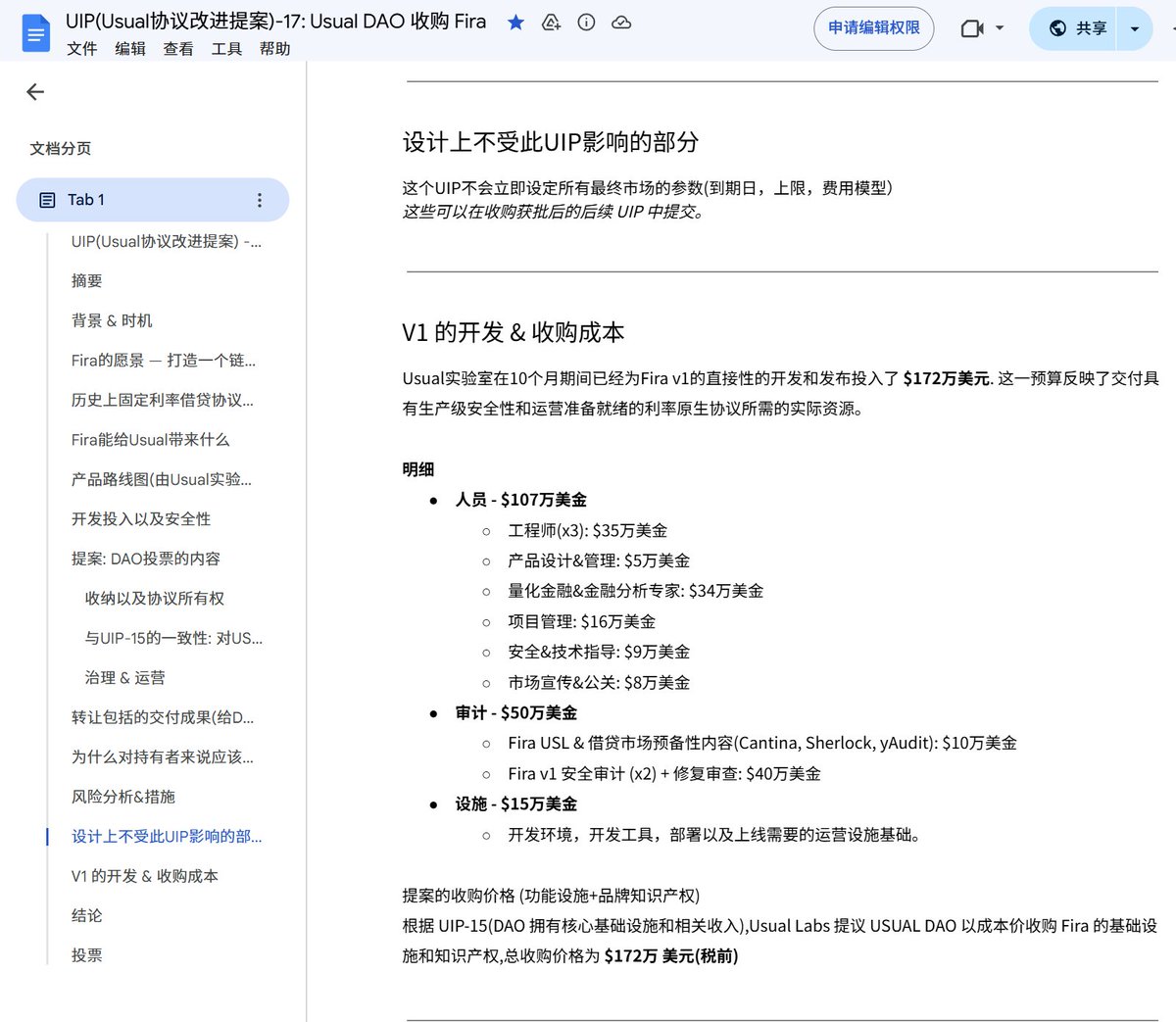Click bullet 设施 - $15万美金
This screenshot has width=1176, height=1022.
[x=516, y=803]
